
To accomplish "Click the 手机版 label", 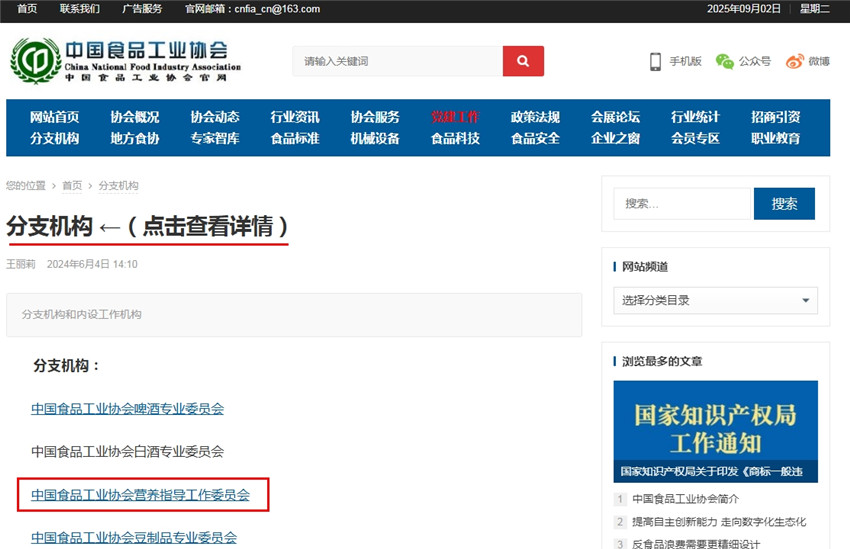I will (686, 61).
